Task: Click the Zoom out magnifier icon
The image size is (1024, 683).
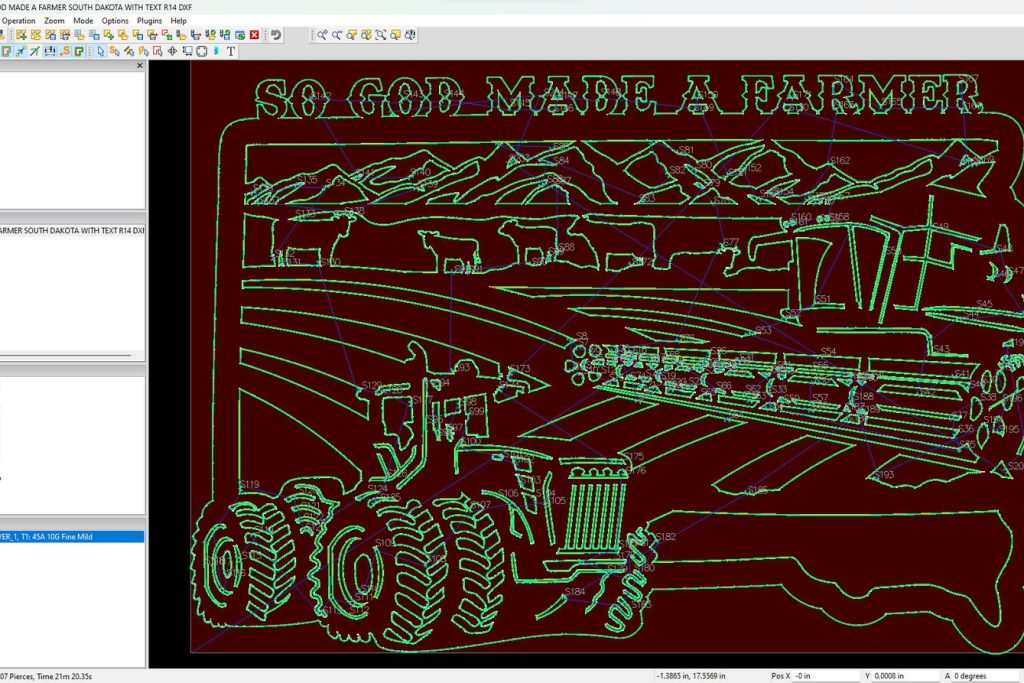Action: point(337,35)
